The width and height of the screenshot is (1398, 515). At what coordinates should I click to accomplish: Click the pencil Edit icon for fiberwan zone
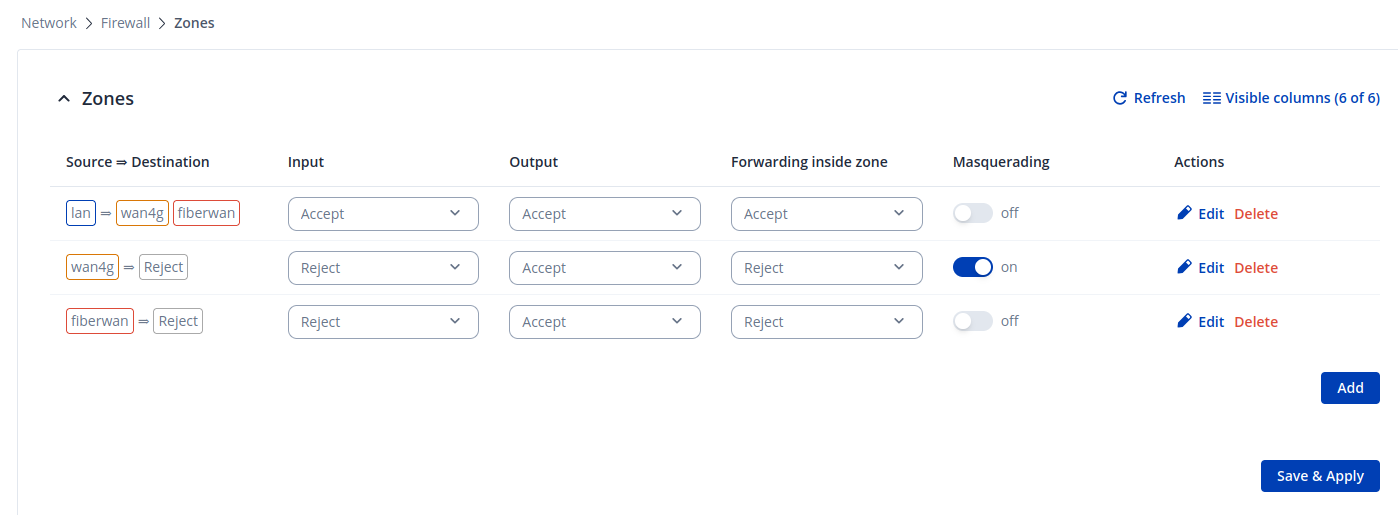point(1184,321)
